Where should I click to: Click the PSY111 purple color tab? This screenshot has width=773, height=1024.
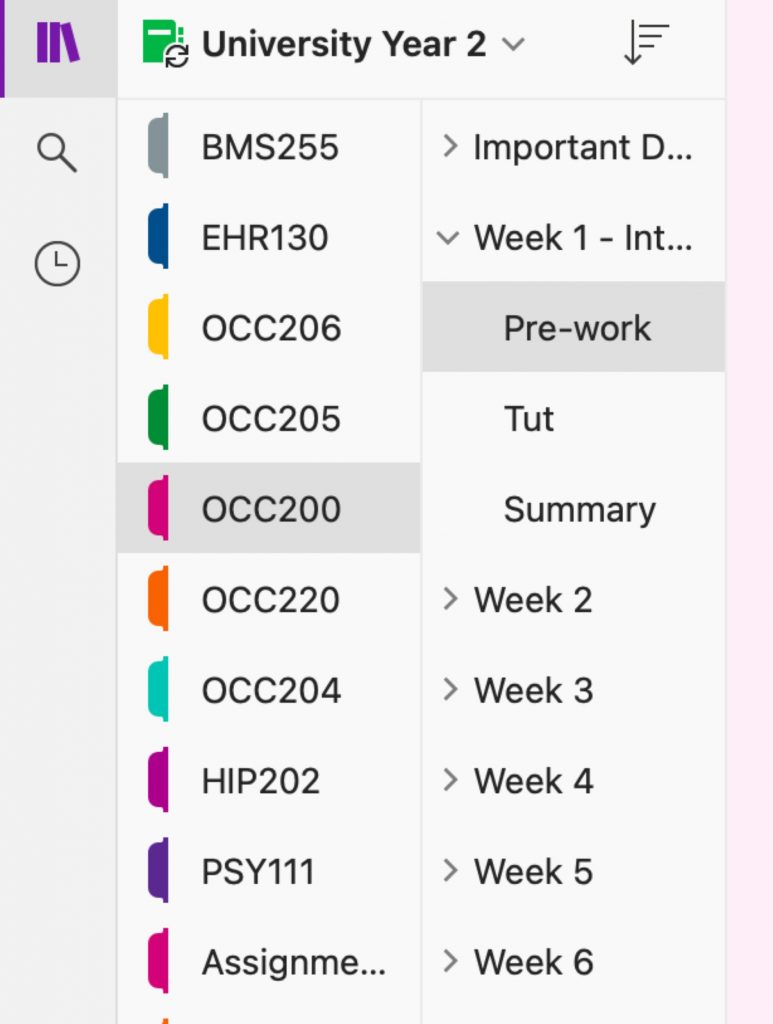coord(158,871)
